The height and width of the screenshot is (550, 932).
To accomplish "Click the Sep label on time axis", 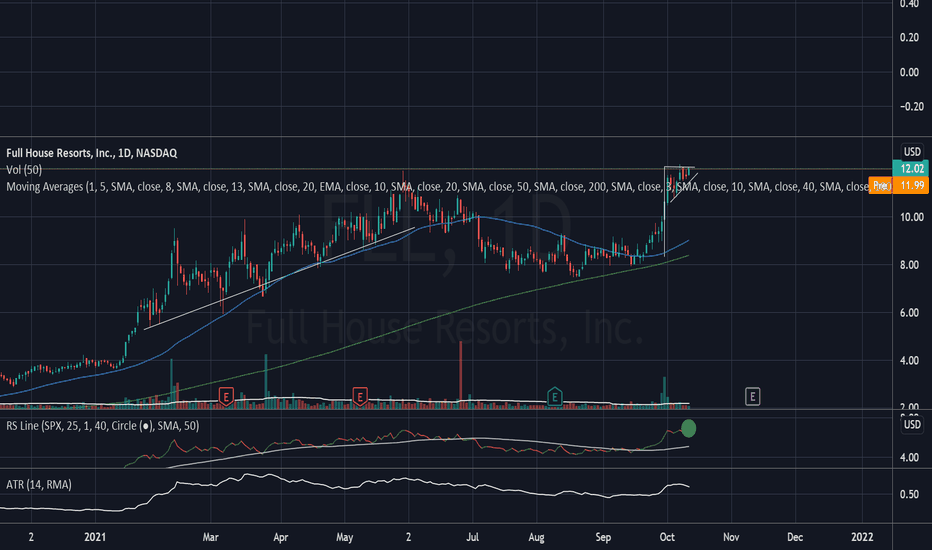I will [x=603, y=537].
